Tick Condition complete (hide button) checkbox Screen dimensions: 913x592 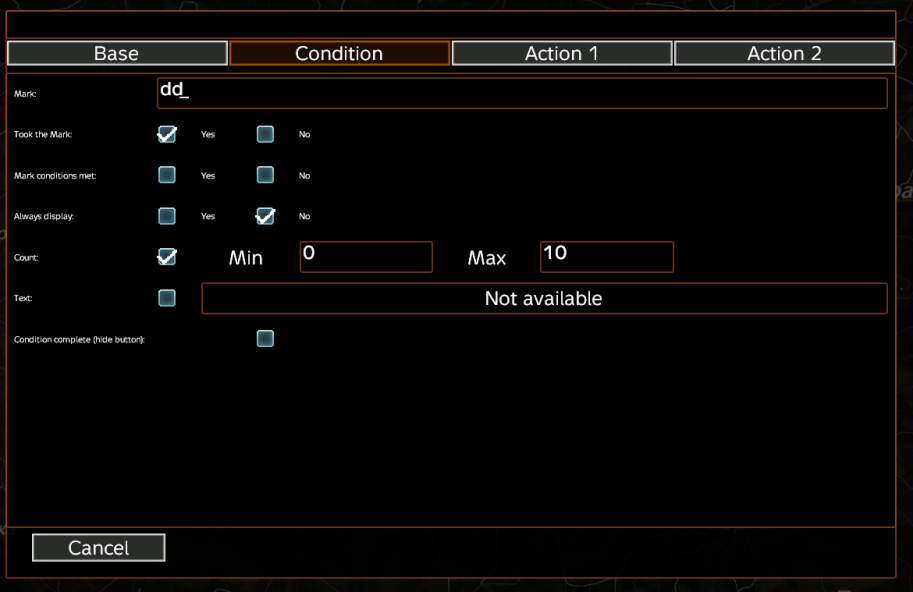(265, 339)
